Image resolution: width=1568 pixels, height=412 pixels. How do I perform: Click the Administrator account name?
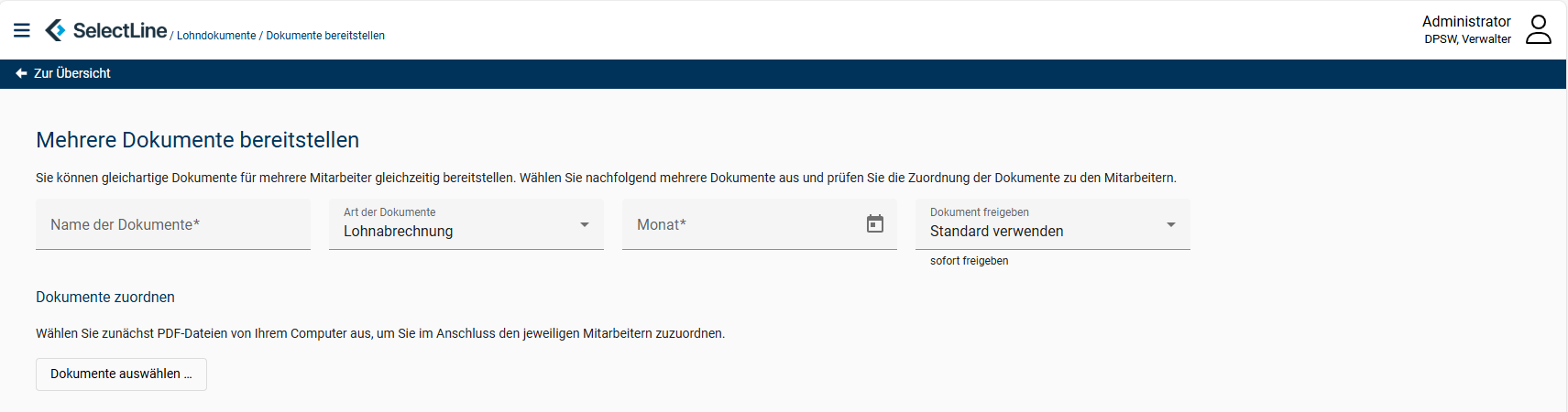1466,21
